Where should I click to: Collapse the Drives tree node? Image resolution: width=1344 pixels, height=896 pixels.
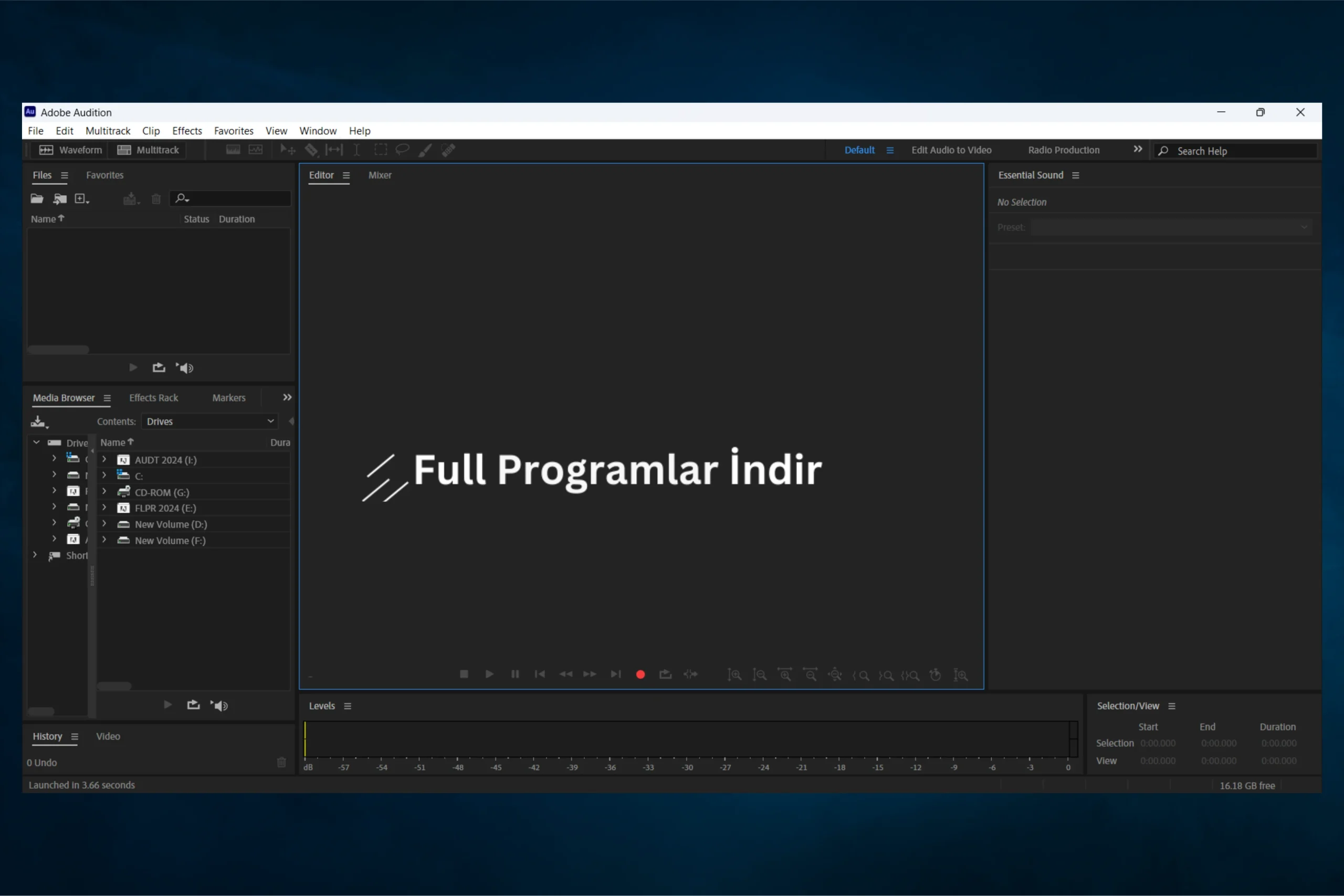click(37, 442)
